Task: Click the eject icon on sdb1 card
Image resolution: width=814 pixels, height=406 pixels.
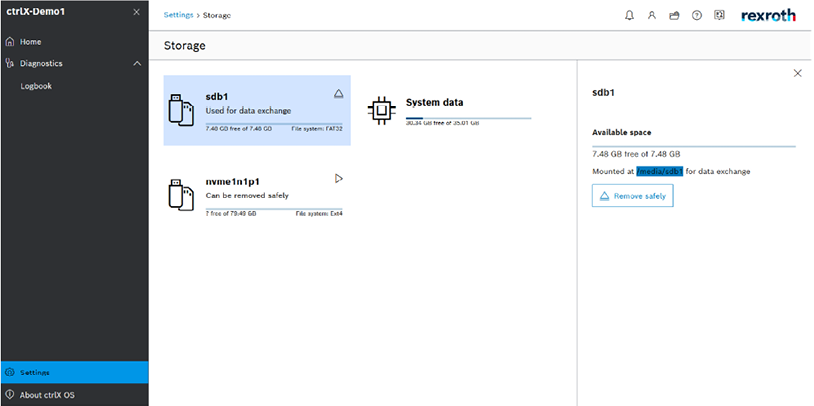Action: [x=338, y=93]
